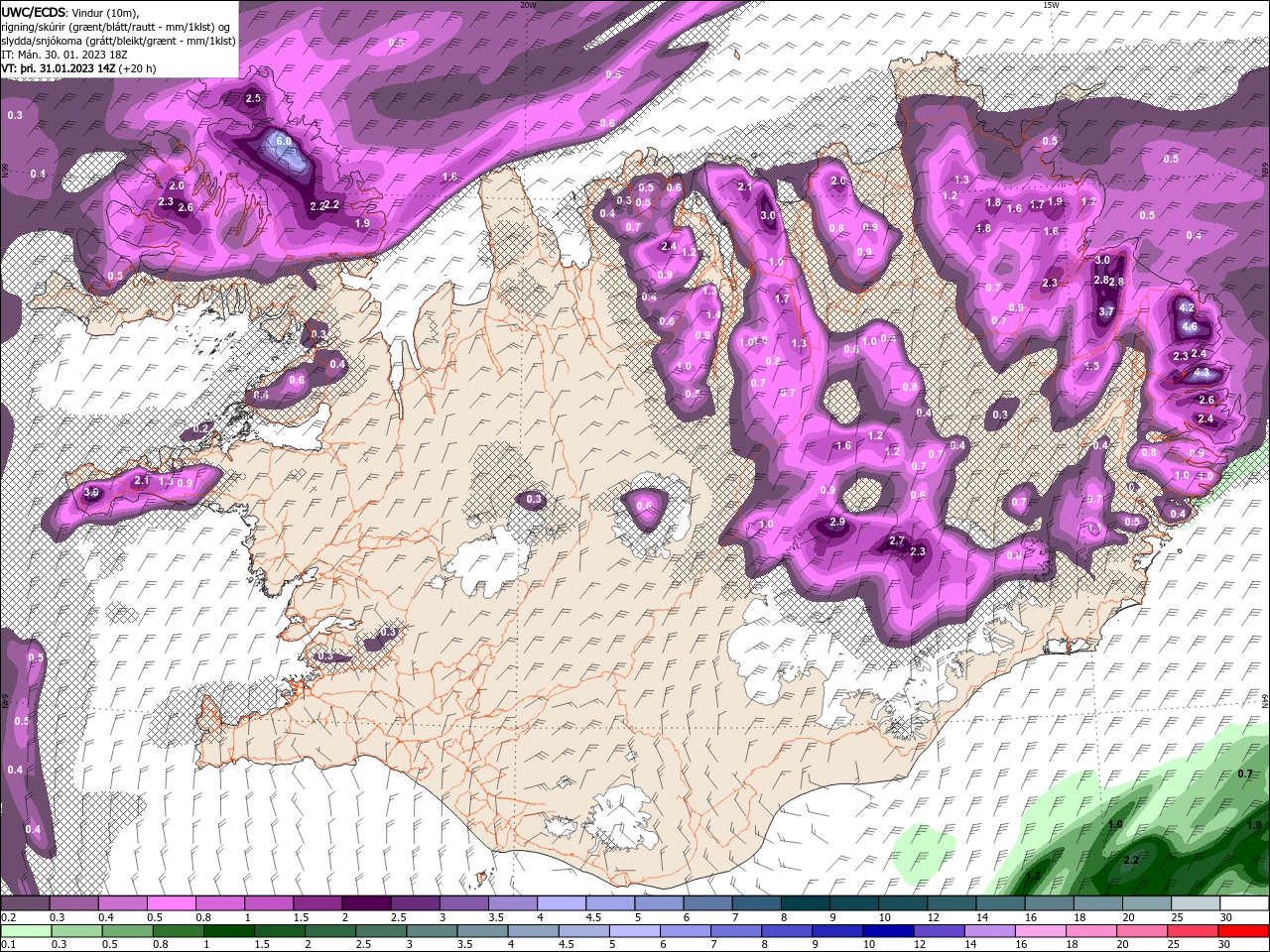Click the 6.0 precipitation peak value
Image resolution: width=1270 pixels, height=952 pixels.
click(x=284, y=142)
